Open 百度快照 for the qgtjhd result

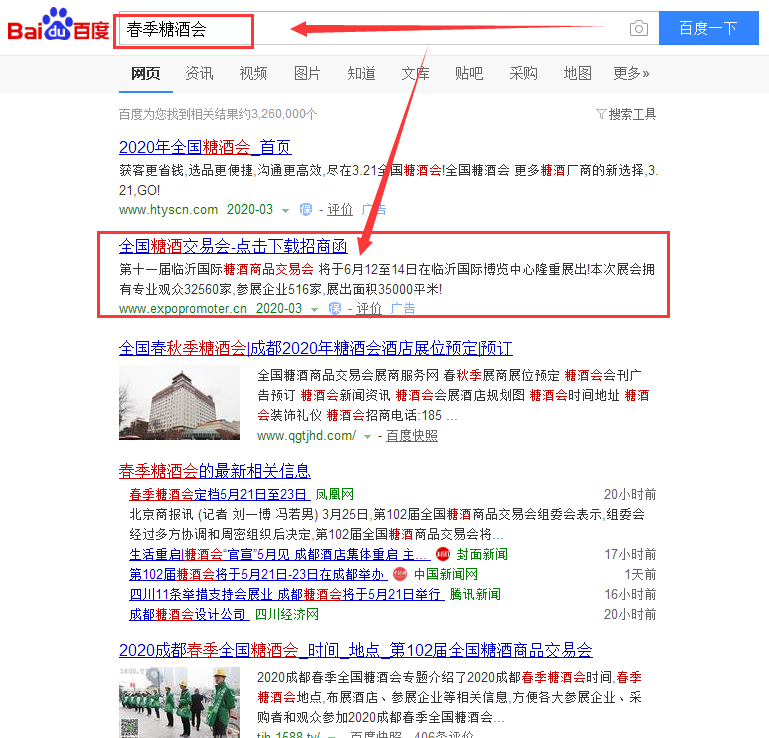(x=411, y=436)
